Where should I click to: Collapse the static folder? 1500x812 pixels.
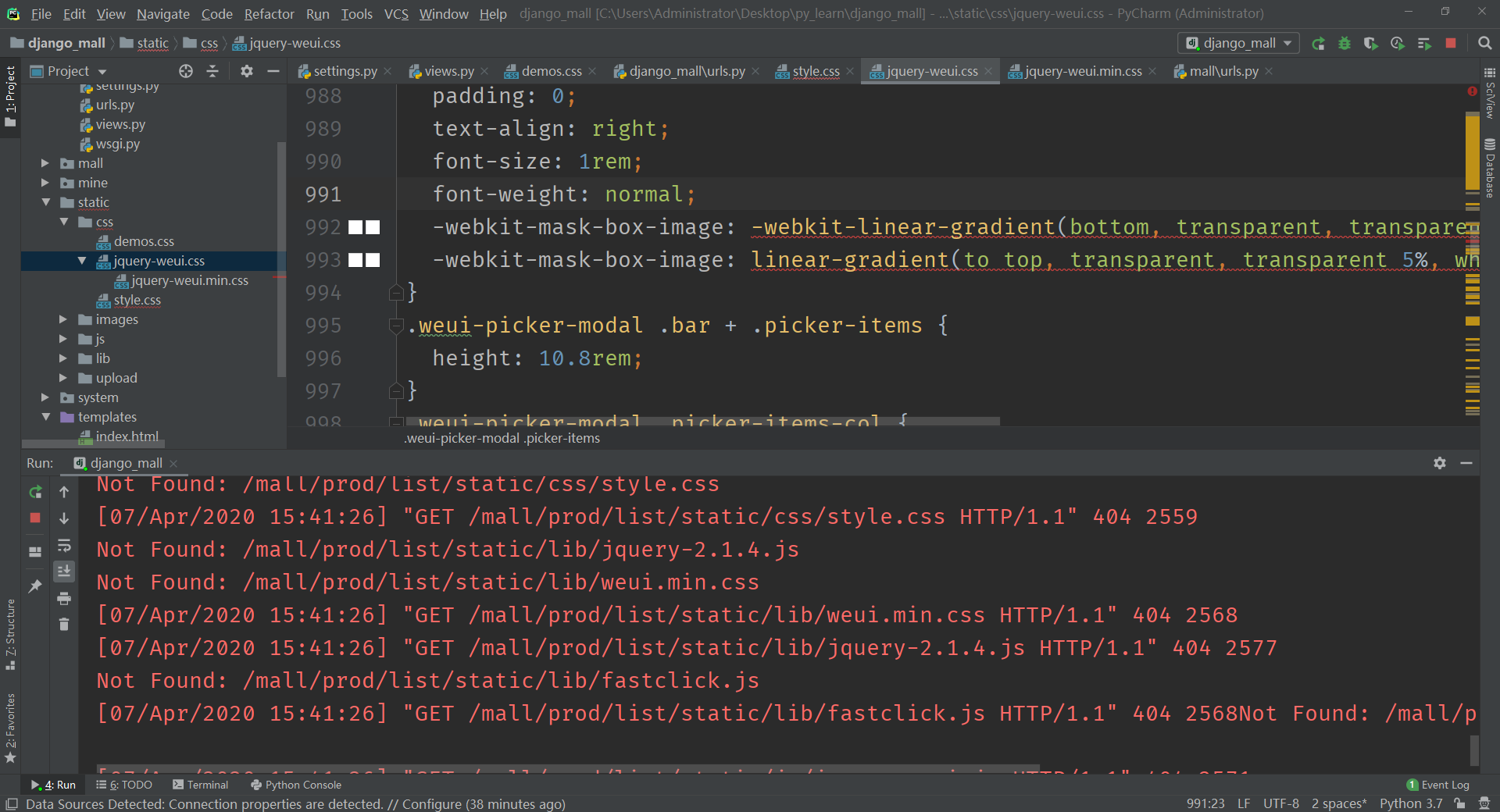(x=45, y=202)
